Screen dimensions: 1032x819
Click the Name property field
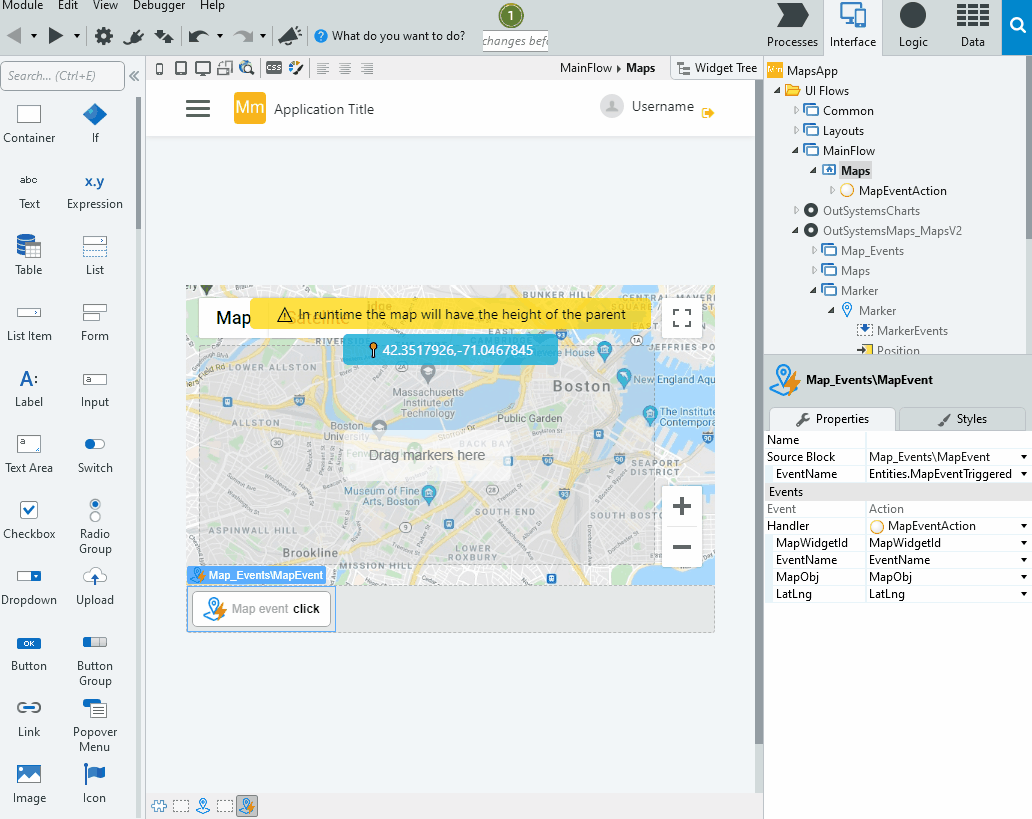click(949, 440)
